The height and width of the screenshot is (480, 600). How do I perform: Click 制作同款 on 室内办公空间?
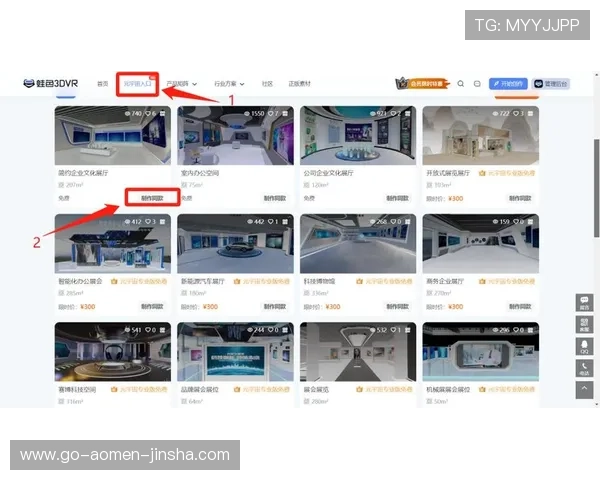275,198
